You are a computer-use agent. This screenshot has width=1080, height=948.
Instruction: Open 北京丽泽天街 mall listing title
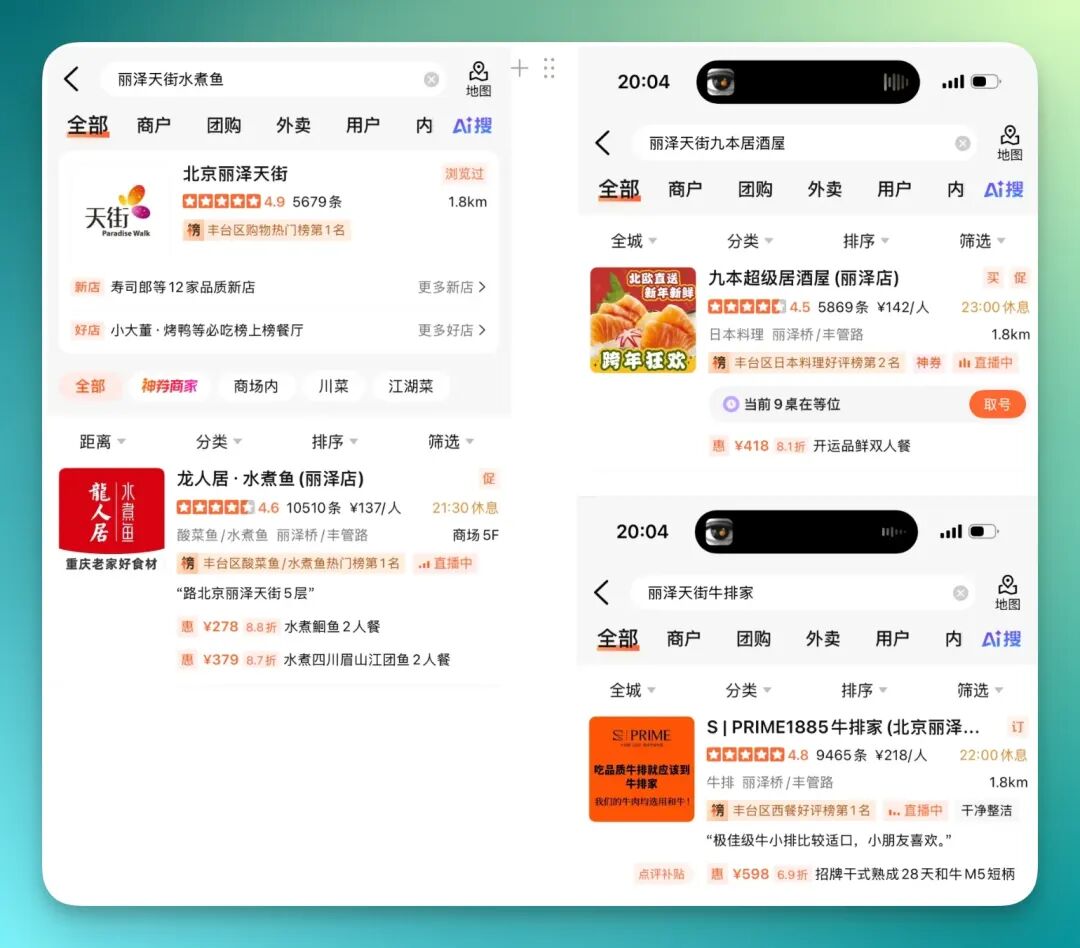click(x=236, y=174)
